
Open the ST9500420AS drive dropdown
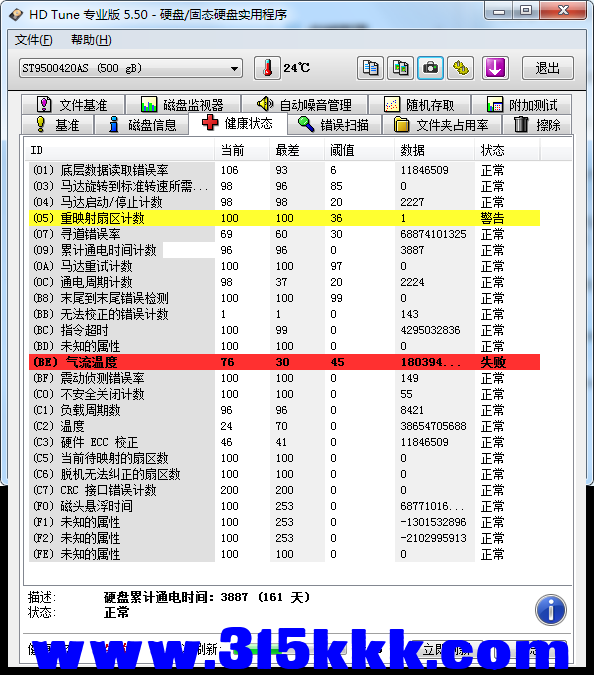(131, 68)
